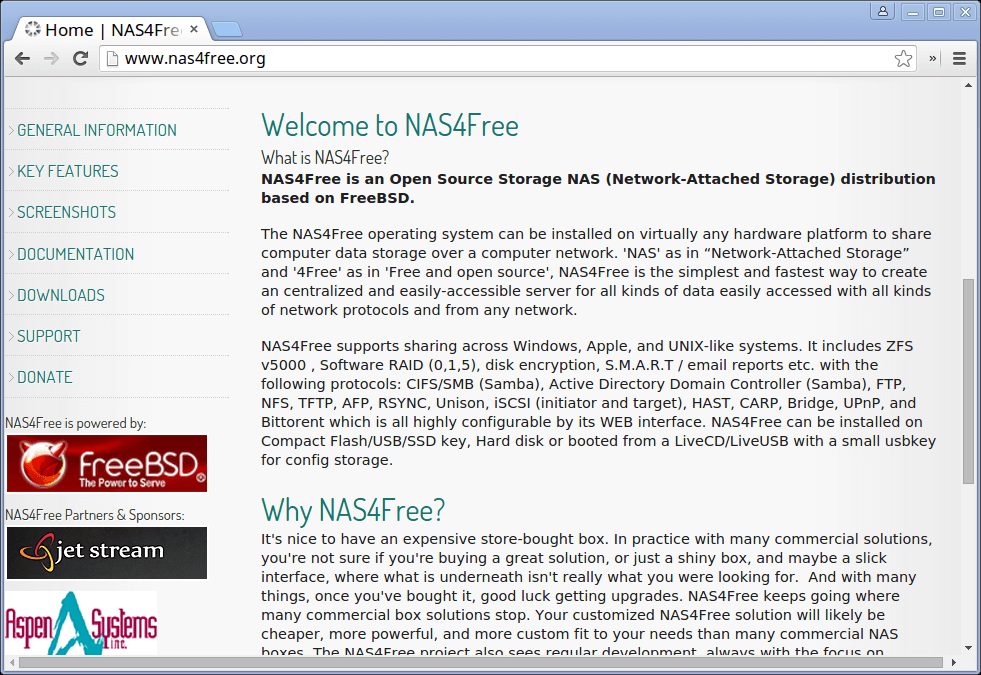981x675 pixels.
Task: Click the What is NAS4Free? subheading
Action: [325, 157]
